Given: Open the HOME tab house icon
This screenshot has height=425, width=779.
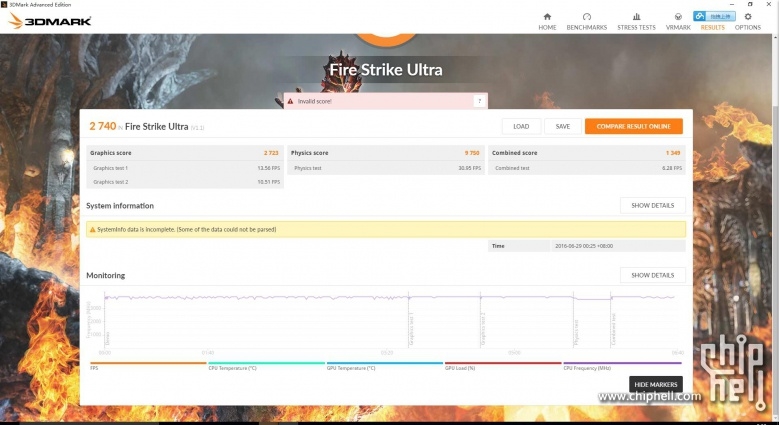Looking at the screenshot, I should [547, 16].
